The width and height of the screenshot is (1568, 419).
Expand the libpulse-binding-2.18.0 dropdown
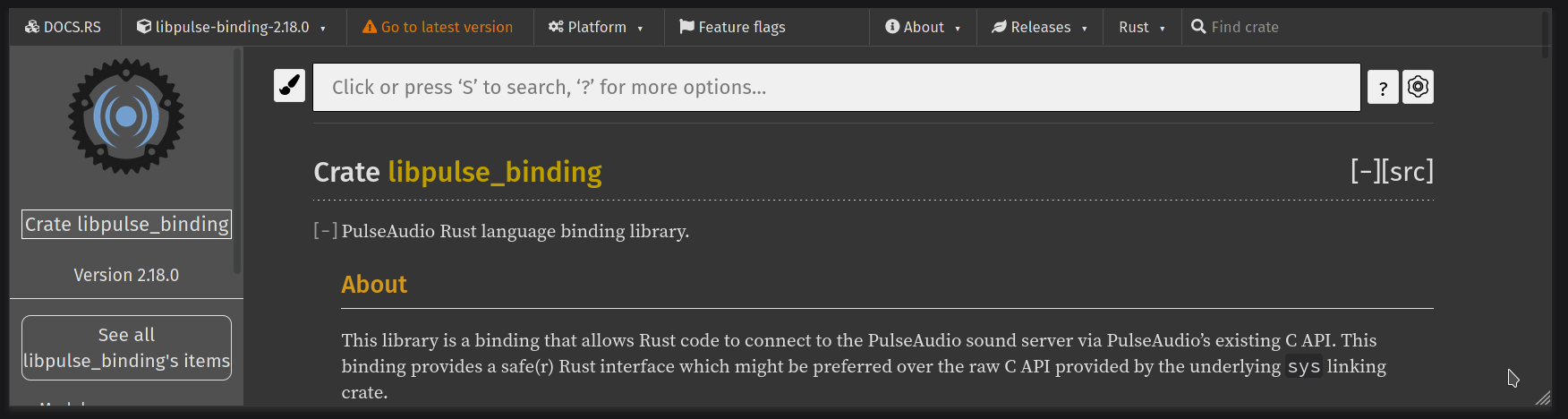click(232, 27)
